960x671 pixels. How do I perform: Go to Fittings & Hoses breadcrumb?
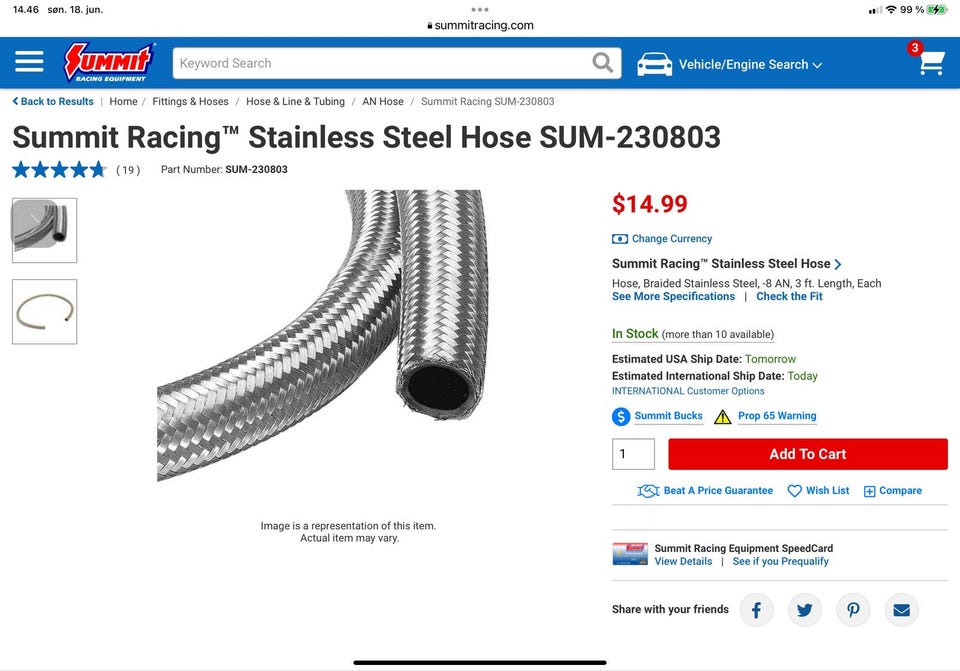[x=190, y=101]
